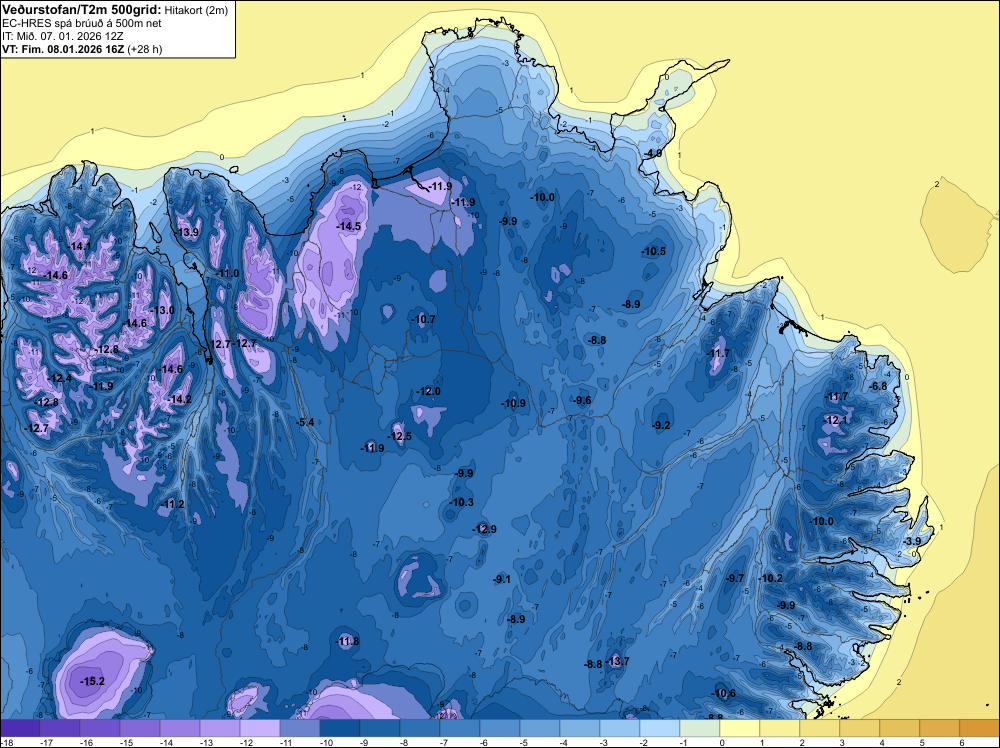Click the -15.2 temperature label
Image resolution: width=1000 pixels, height=748 pixels.
[92, 681]
